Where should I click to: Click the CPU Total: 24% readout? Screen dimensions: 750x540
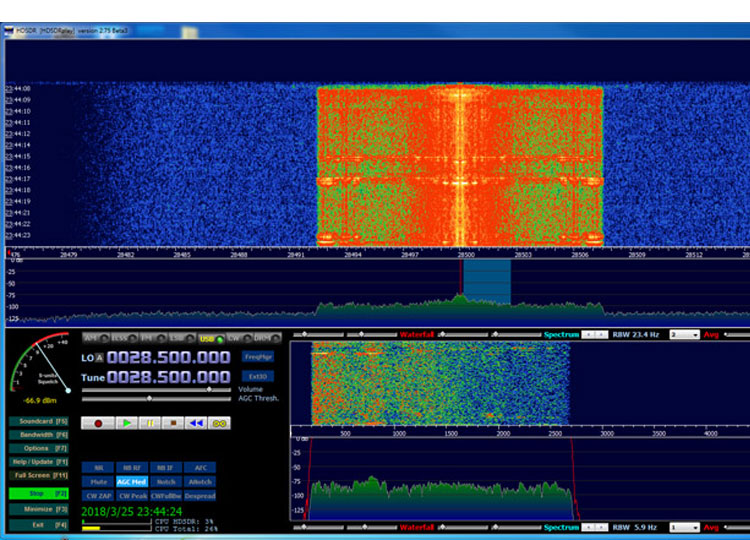coord(187,529)
